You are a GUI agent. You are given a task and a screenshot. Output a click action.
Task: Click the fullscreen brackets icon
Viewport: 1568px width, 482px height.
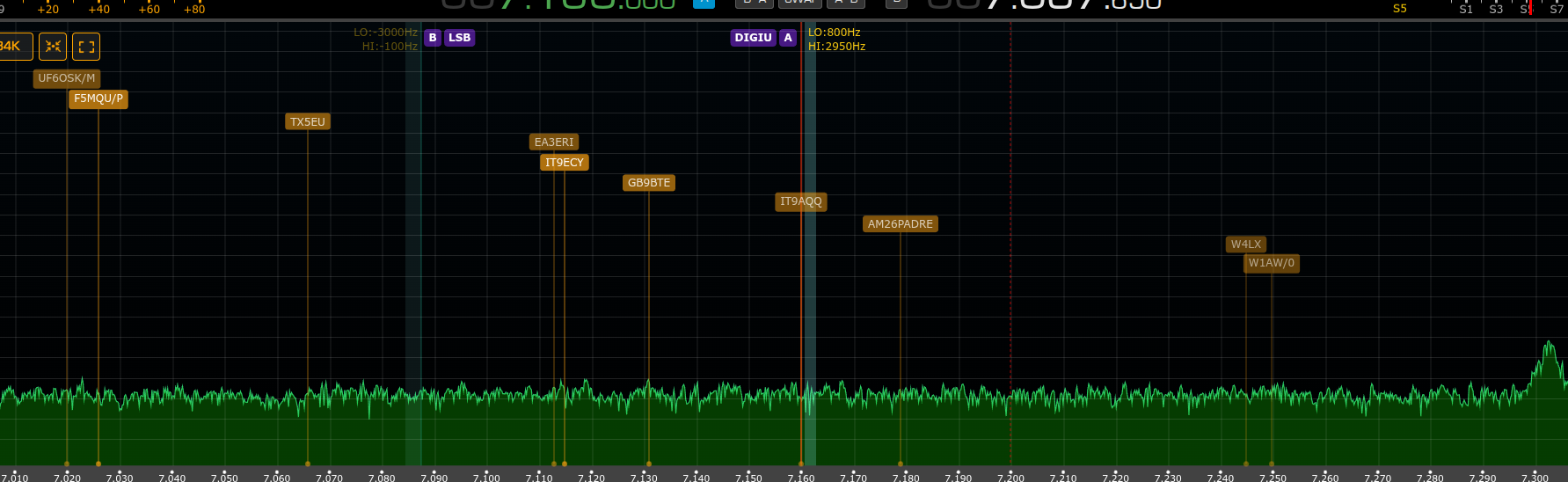click(x=86, y=47)
